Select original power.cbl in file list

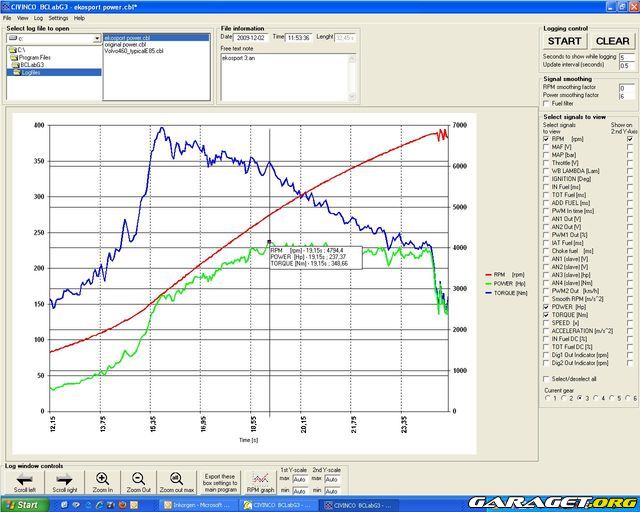tap(127, 44)
